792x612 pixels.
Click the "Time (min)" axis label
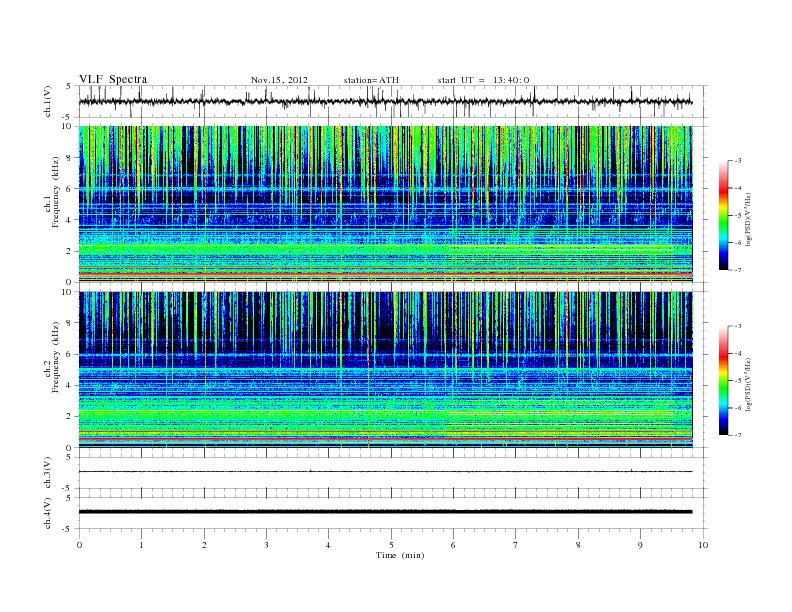pos(400,555)
